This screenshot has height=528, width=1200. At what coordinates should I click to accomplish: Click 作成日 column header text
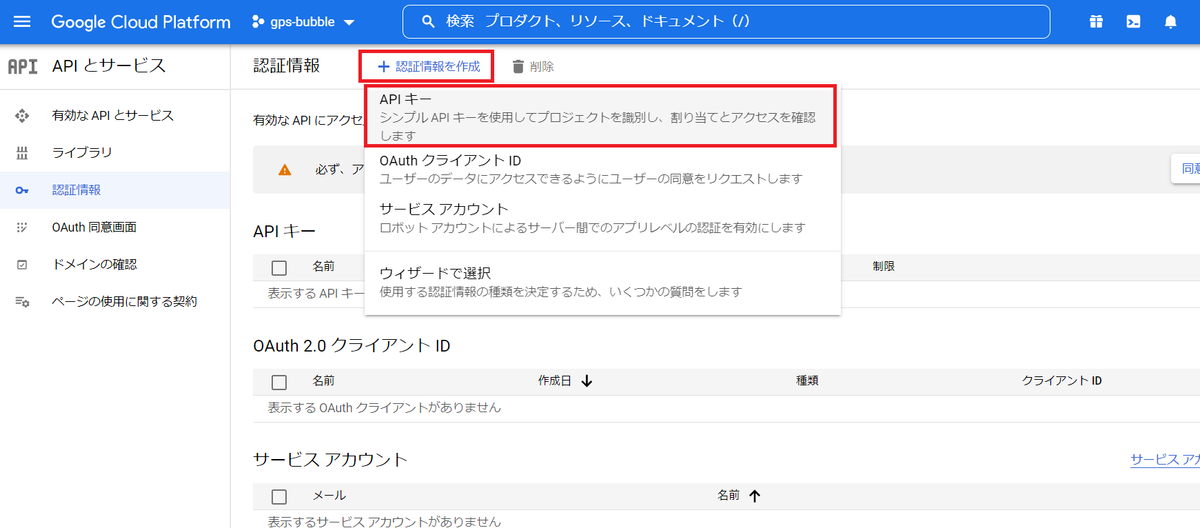pos(555,381)
